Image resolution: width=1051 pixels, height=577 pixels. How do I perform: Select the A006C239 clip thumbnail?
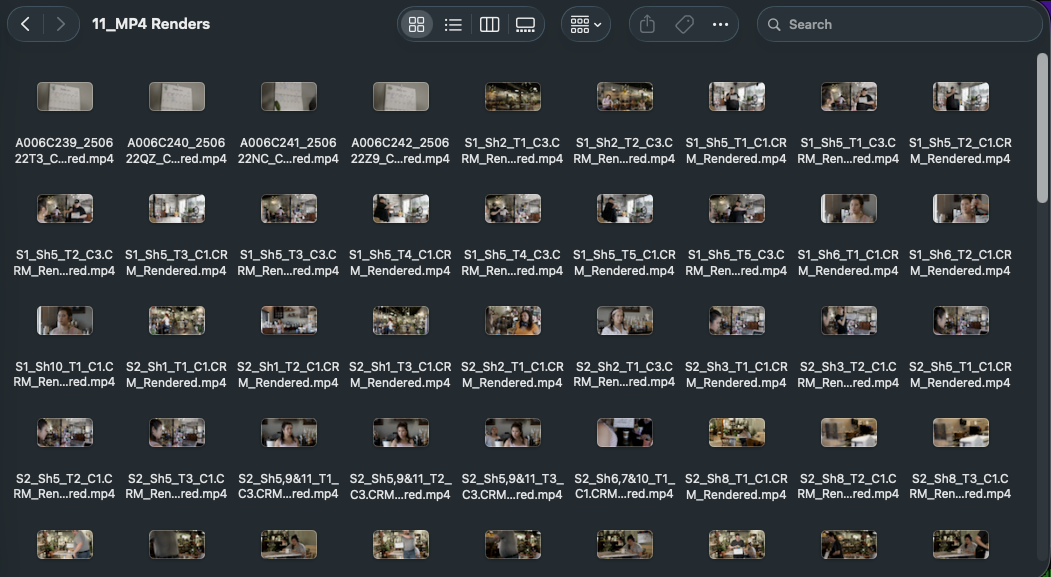coord(65,96)
